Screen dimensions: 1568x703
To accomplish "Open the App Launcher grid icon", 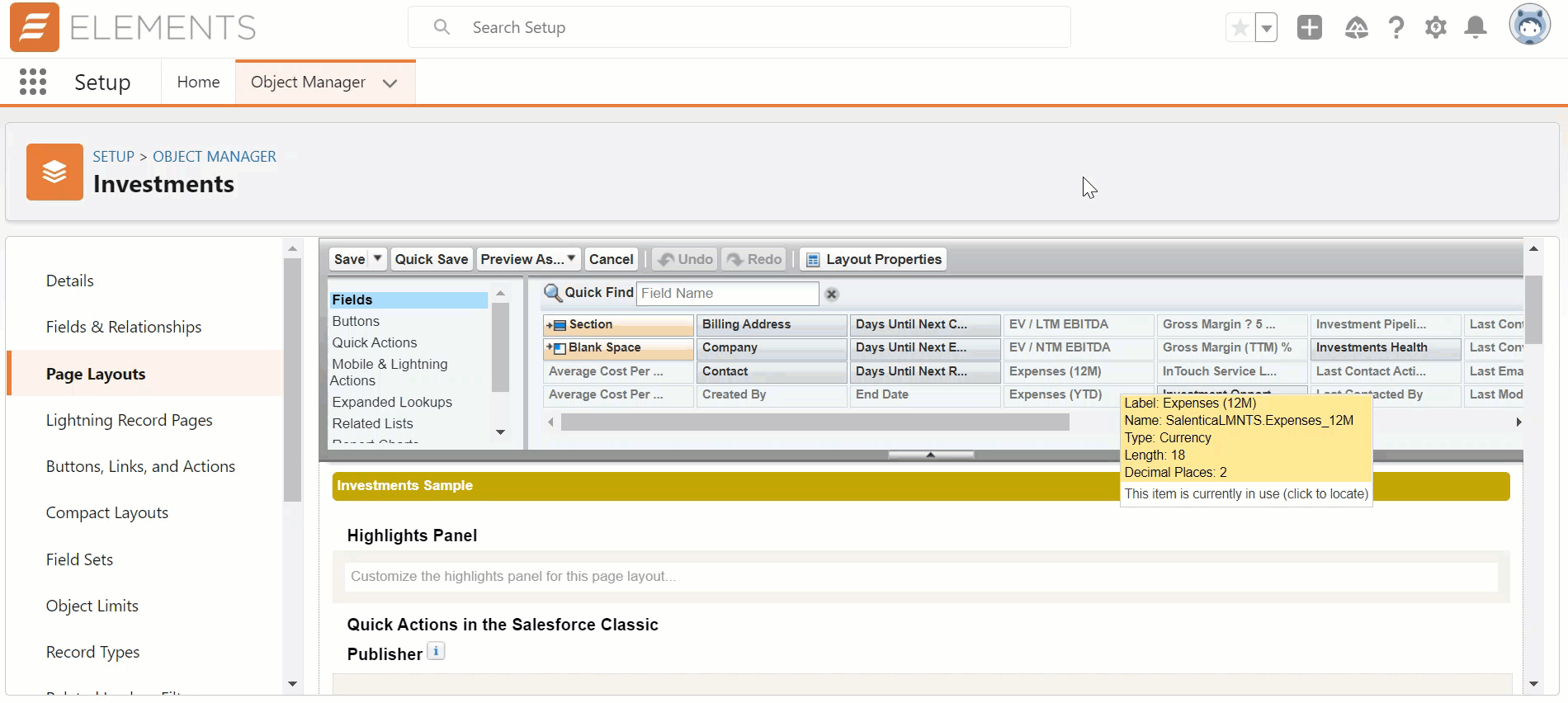I will 33,82.
